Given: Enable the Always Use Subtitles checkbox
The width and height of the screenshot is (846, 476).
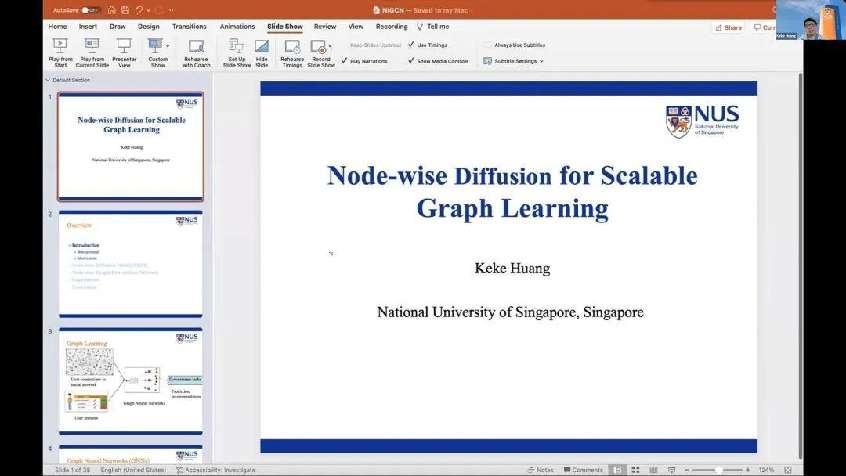Looking at the screenshot, I should (x=488, y=45).
